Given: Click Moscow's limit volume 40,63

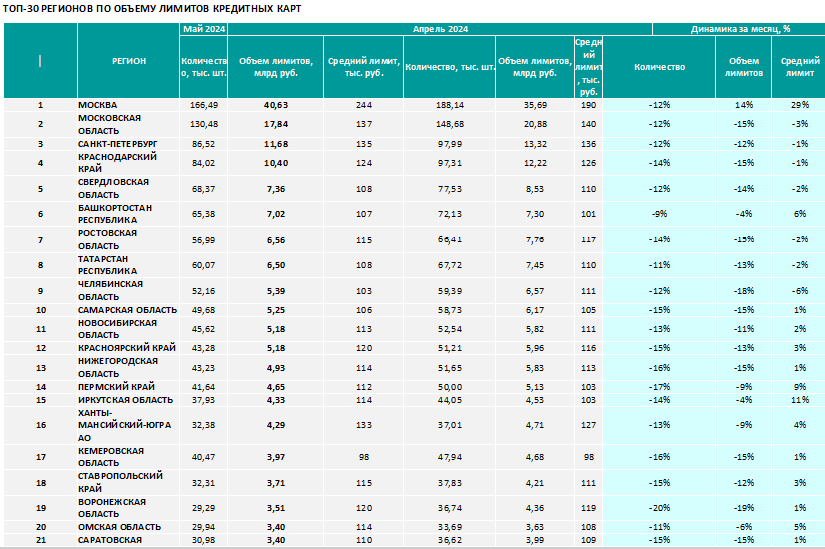Looking at the screenshot, I should [x=276, y=105].
